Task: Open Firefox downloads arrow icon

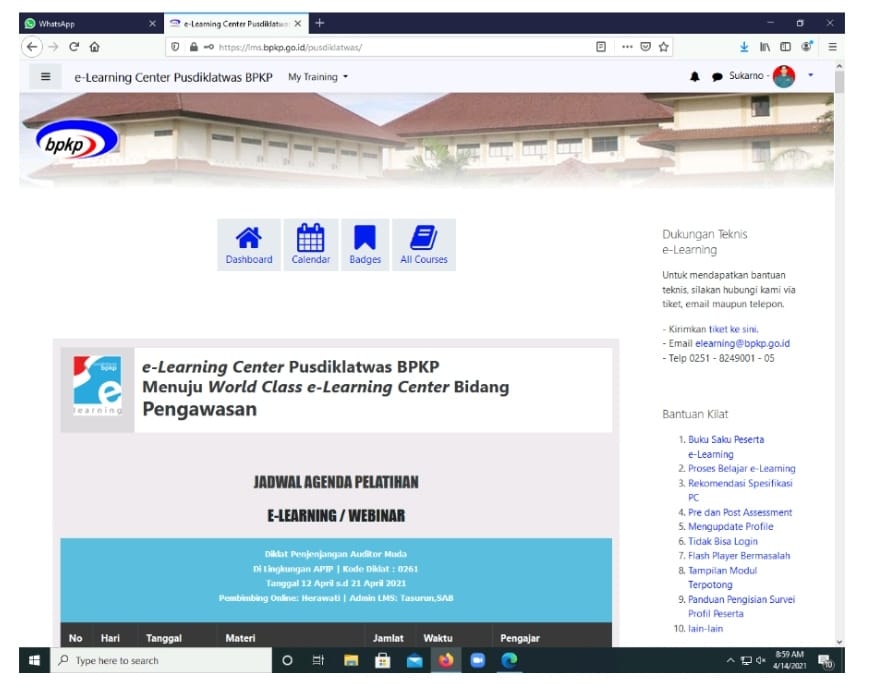Action: click(744, 46)
